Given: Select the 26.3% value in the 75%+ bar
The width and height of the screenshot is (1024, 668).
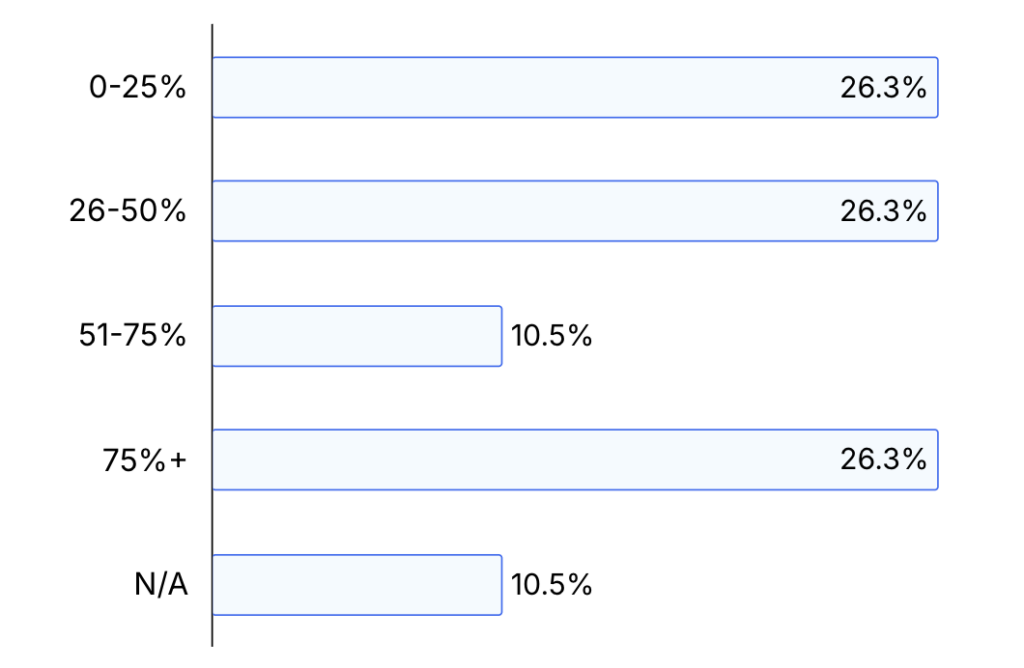Looking at the screenshot, I should tap(883, 460).
